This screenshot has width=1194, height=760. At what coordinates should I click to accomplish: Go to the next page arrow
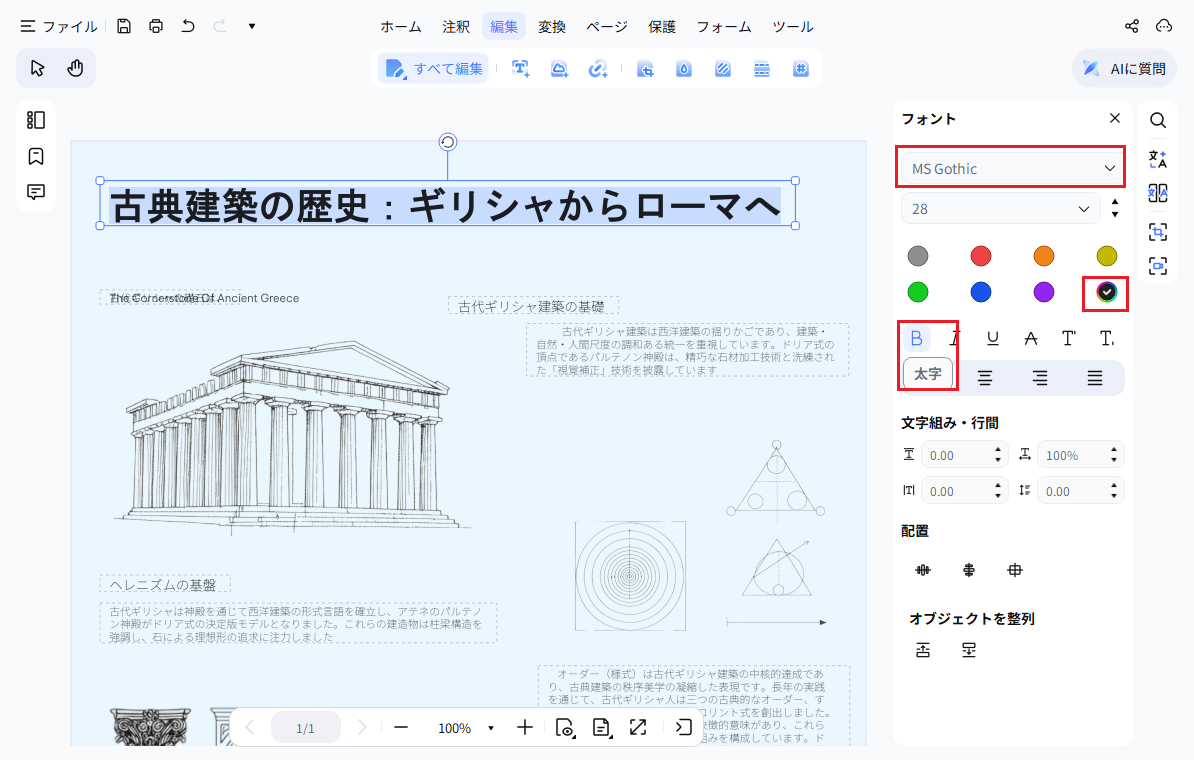[x=362, y=728]
